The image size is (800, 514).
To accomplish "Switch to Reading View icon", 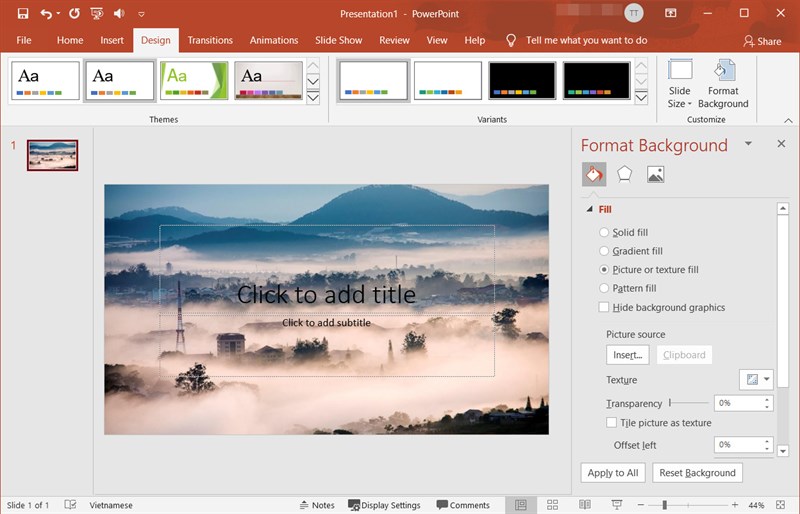I will [585, 505].
